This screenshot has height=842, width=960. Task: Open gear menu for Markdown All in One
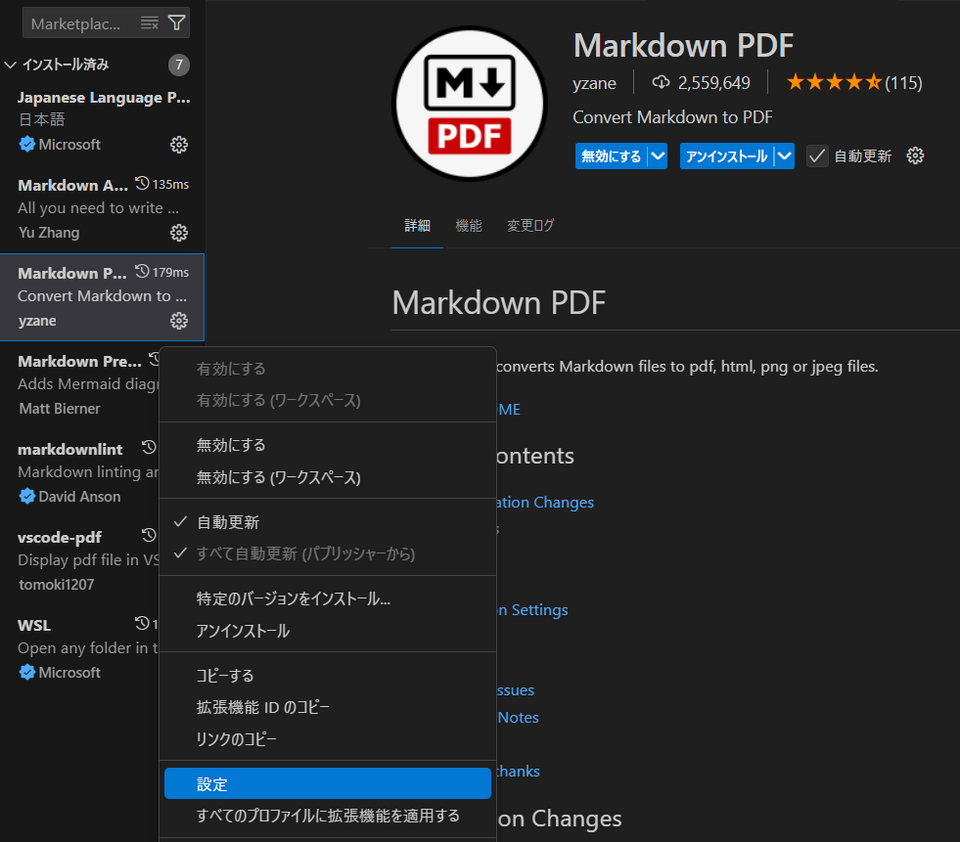(179, 233)
